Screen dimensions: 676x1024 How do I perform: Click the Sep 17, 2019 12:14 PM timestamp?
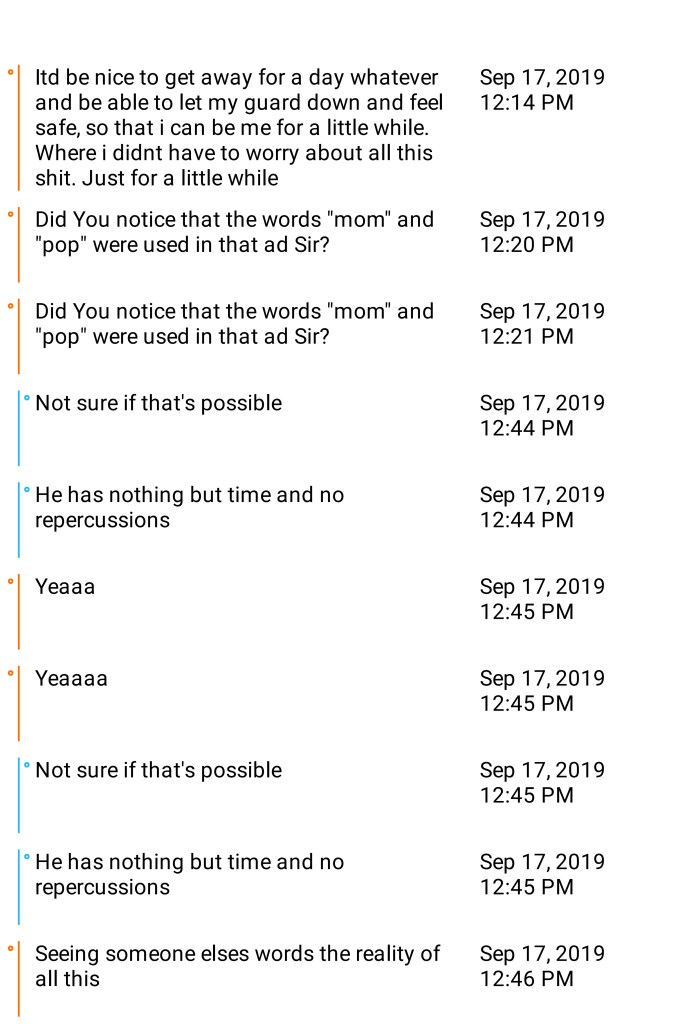[x=542, y=90]
